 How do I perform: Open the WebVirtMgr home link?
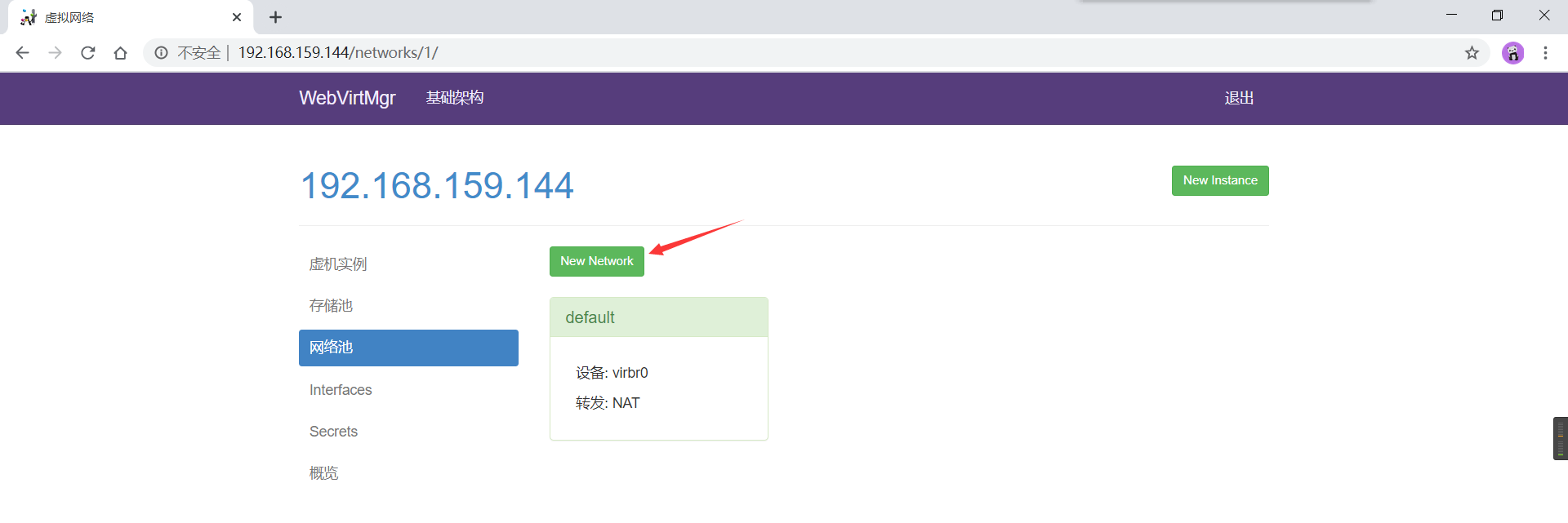pos(347,98)
